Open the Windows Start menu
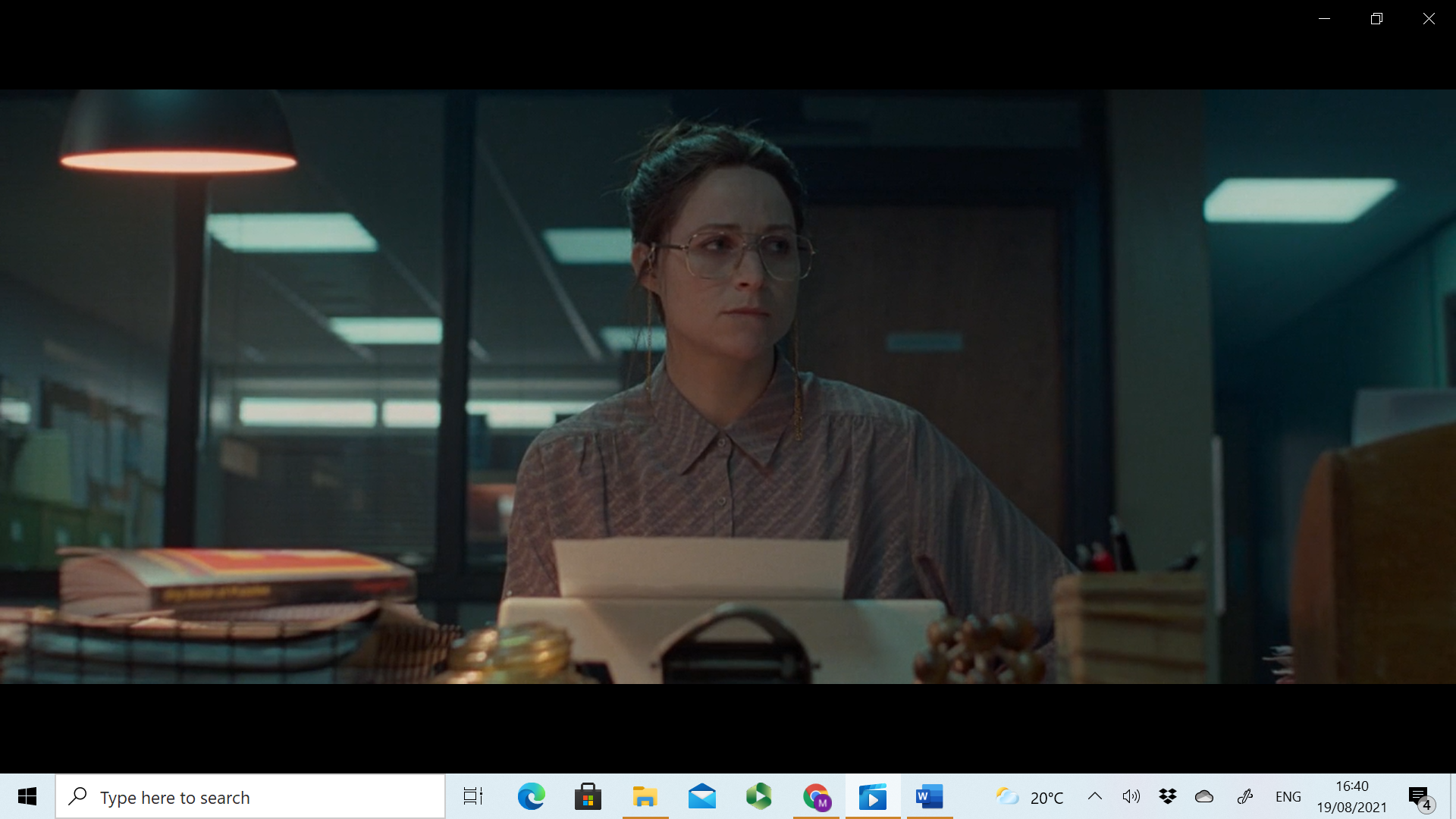1456x819 pixels. click(x=27, y=796)
